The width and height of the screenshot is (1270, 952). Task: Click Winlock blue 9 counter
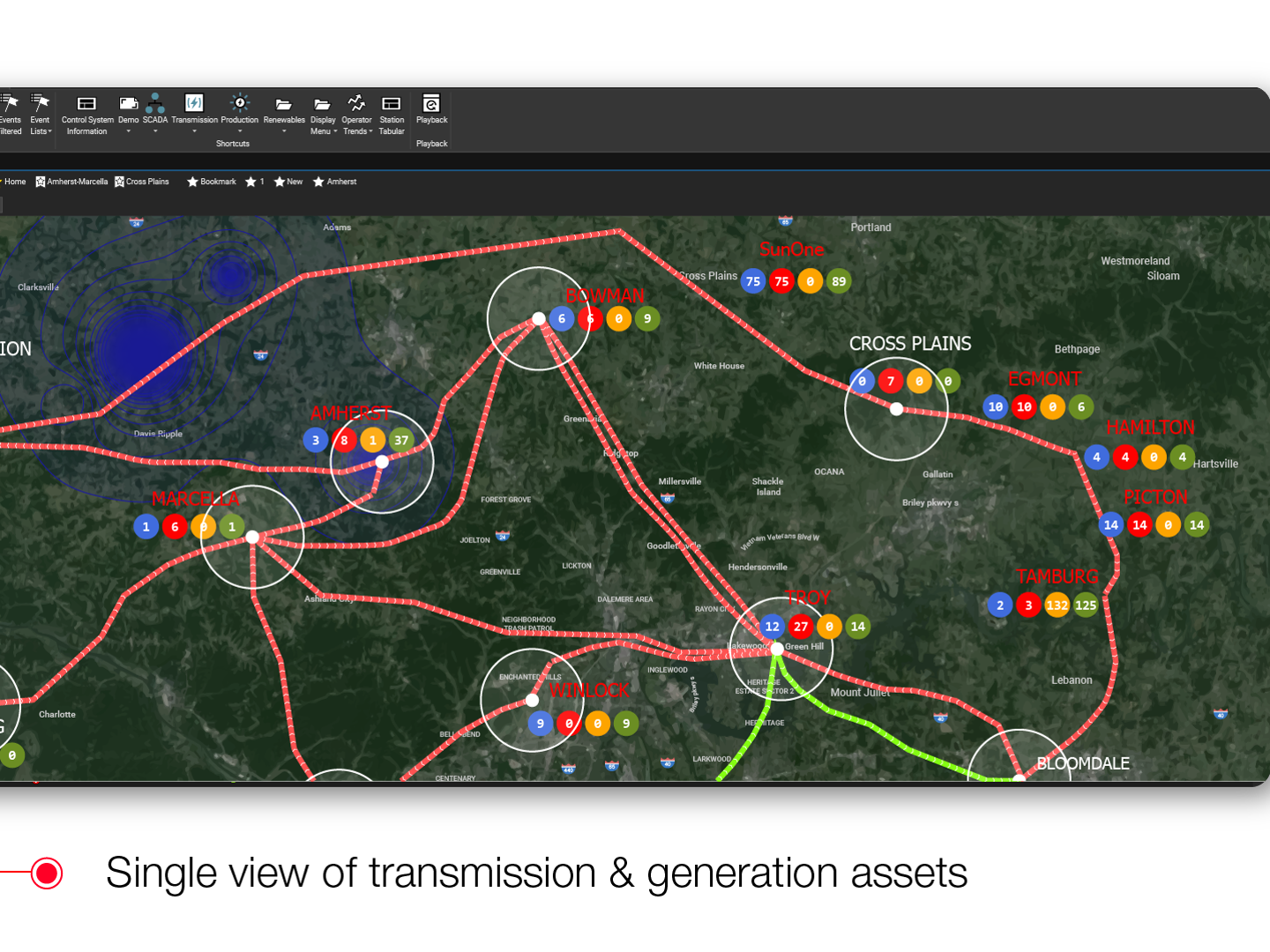click(x=540, y=723)
